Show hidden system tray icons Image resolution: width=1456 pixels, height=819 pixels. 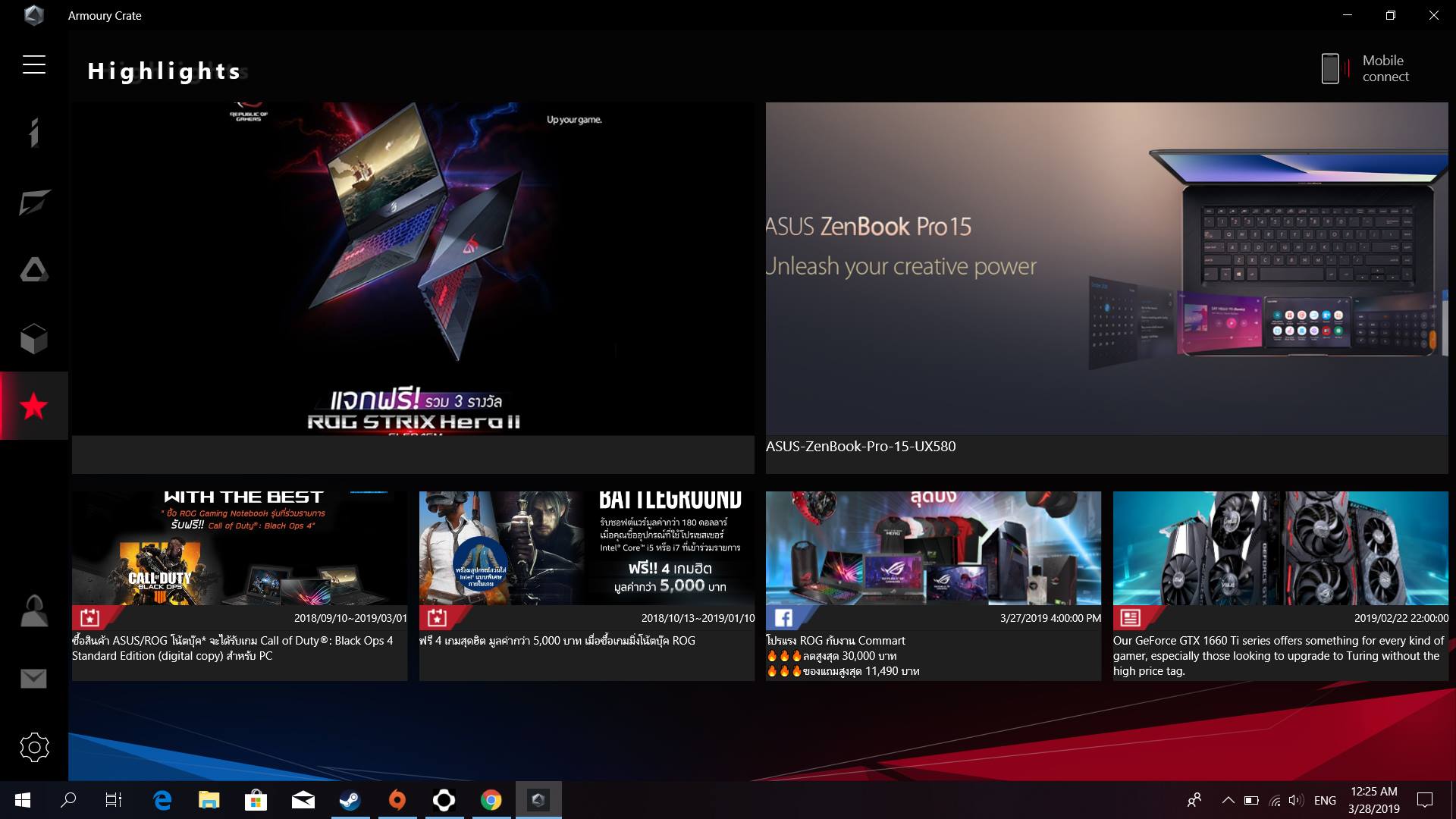coord(1228,800)
